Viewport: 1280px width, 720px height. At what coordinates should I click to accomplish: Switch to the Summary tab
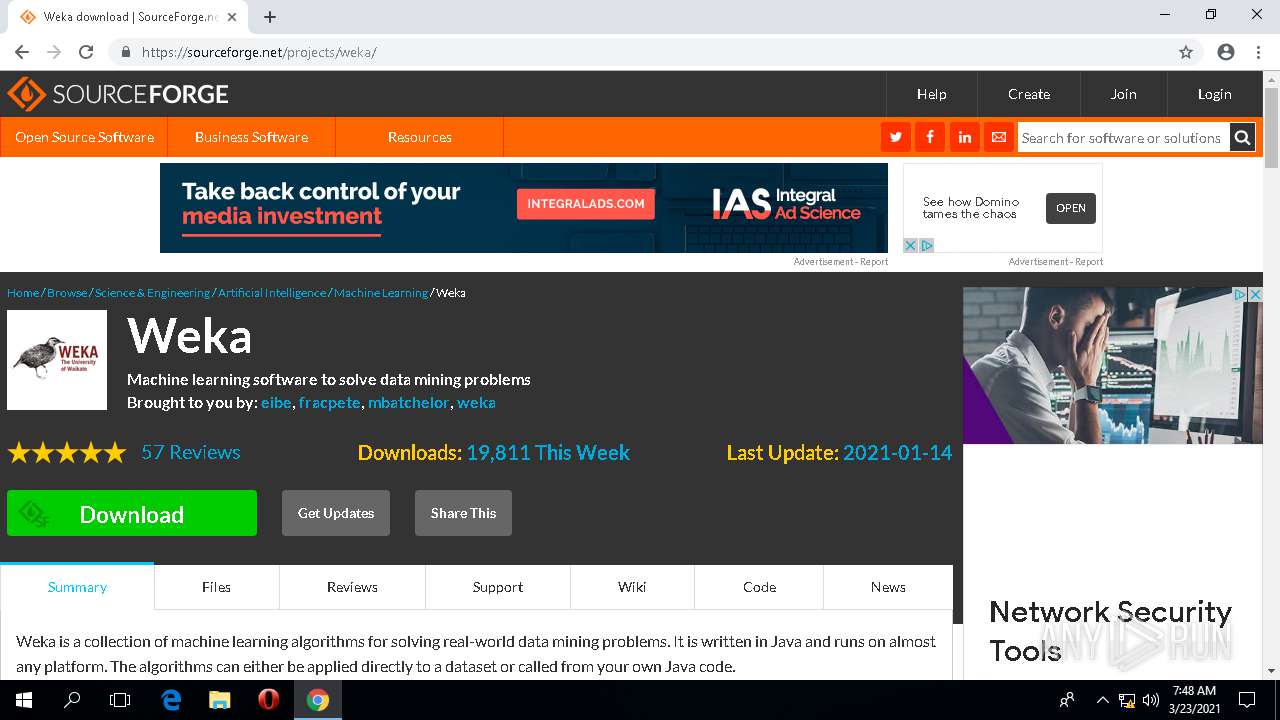pos(77,587)
